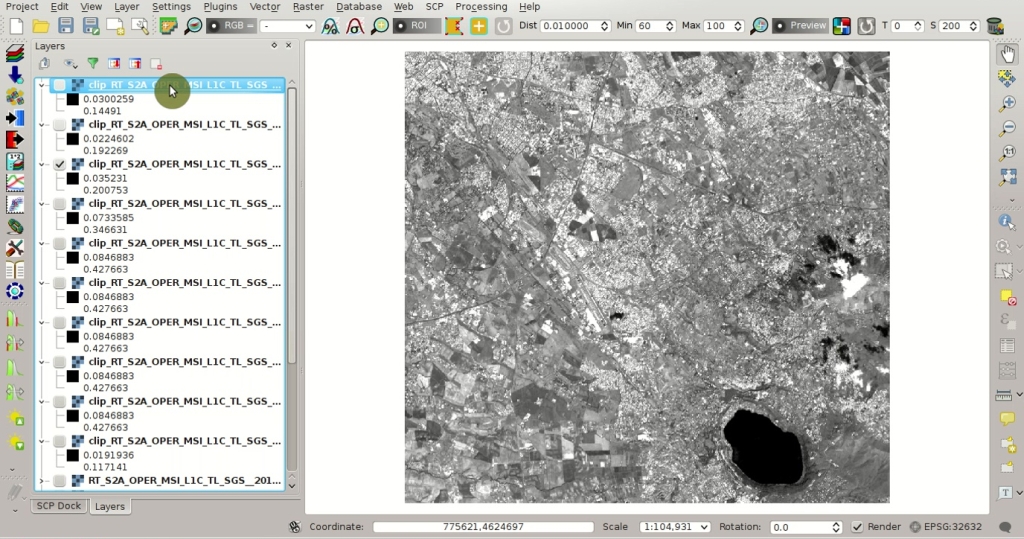This screenshot has width=1024, height=539.
Task: Click the Coordinate field showing 775621,4624697
Action: point(483,527)
